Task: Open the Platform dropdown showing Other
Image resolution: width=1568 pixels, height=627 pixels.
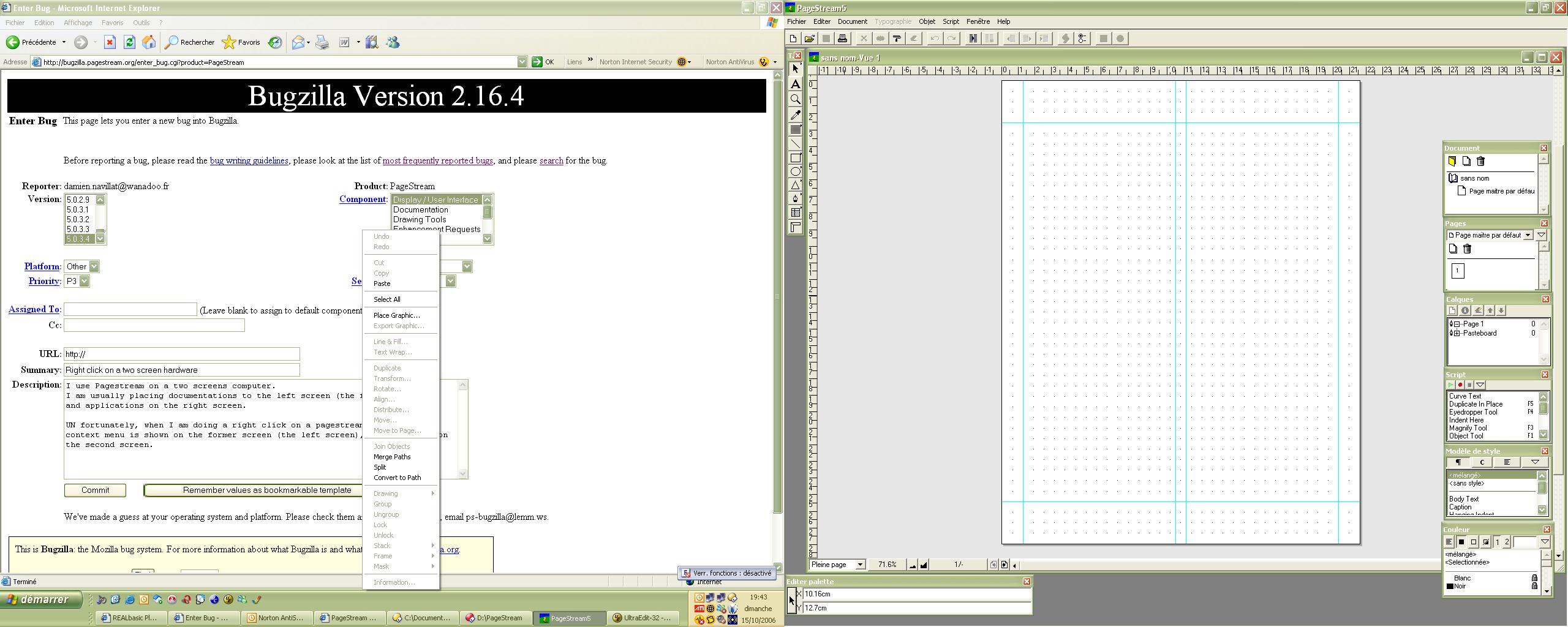Action: [x=94, y=266]
